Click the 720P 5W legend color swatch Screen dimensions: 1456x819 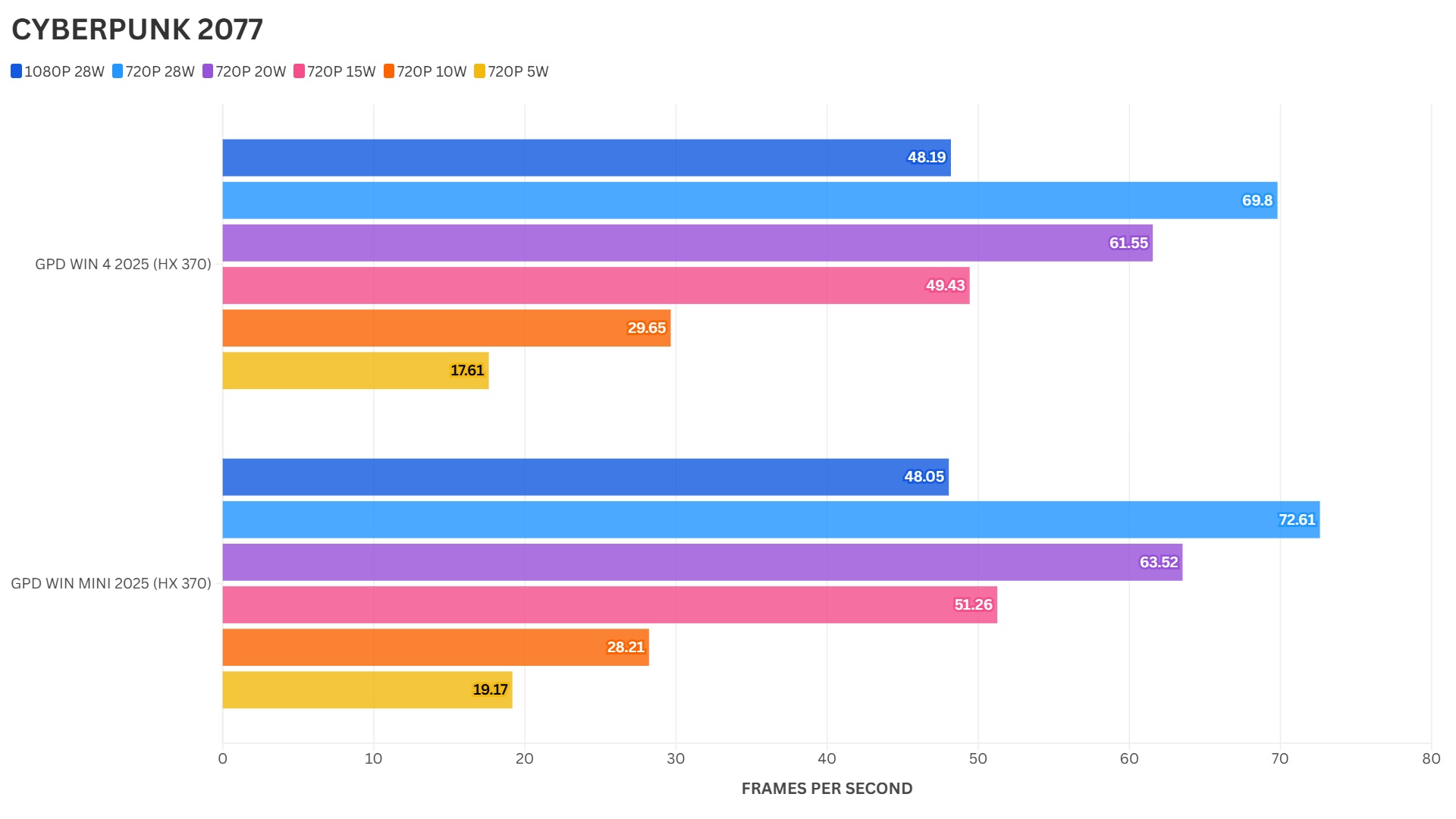click(x=479, y=71)
